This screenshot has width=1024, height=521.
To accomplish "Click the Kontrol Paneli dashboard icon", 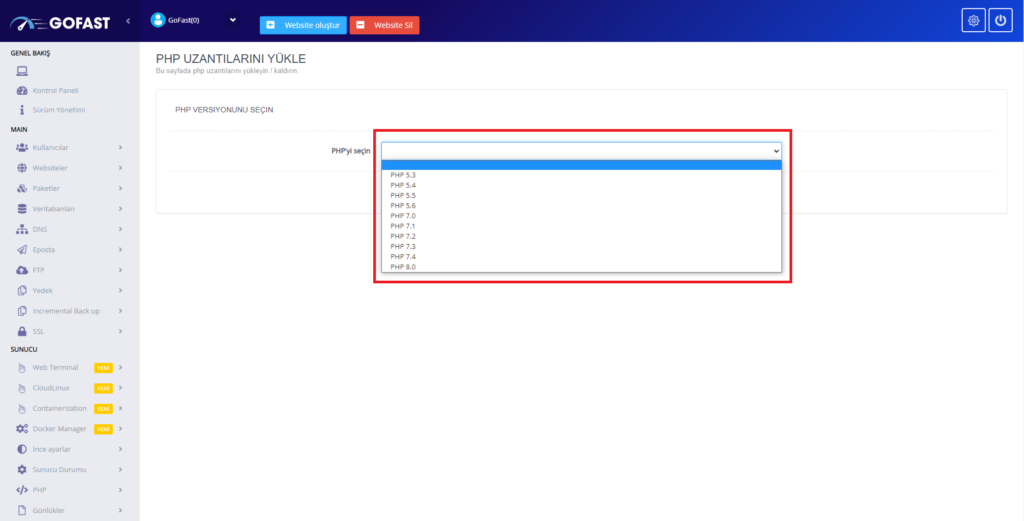I will pyautogui.click(x=22, y=90).
